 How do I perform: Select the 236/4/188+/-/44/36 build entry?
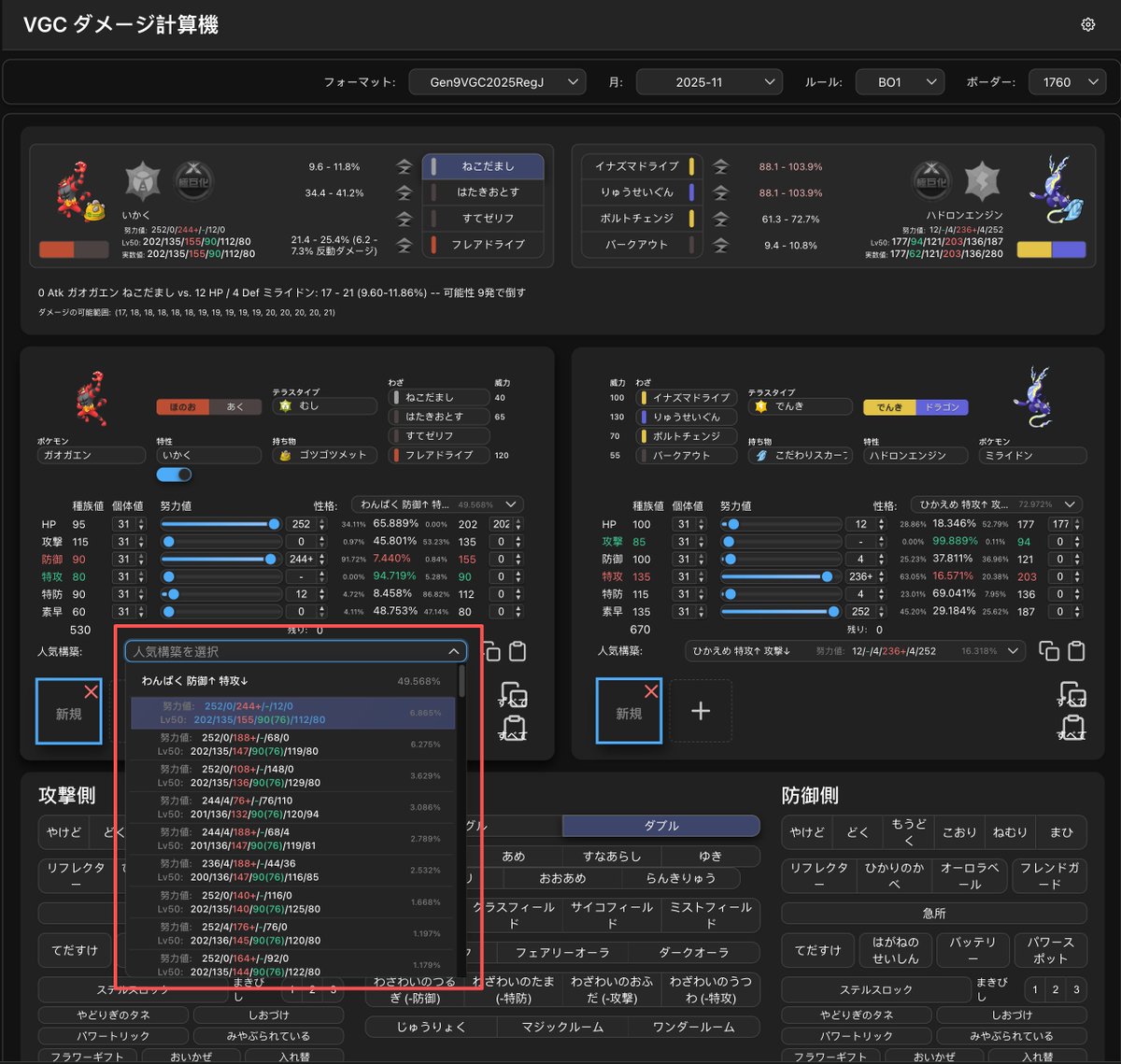click(x=292, y=871)
